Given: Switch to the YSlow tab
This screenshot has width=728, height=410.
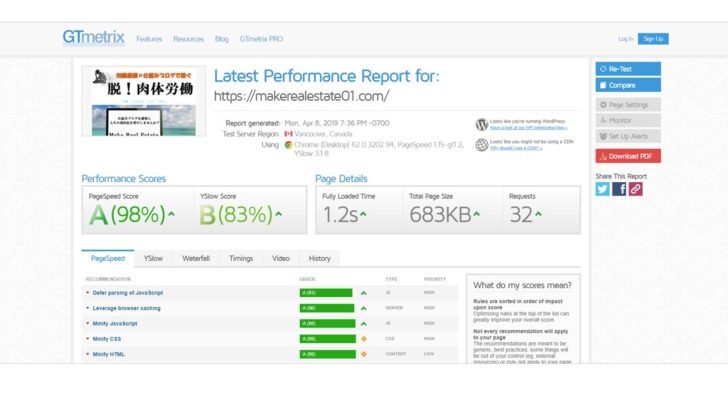Looking at the screenshot, I should (x=153, y=259).
